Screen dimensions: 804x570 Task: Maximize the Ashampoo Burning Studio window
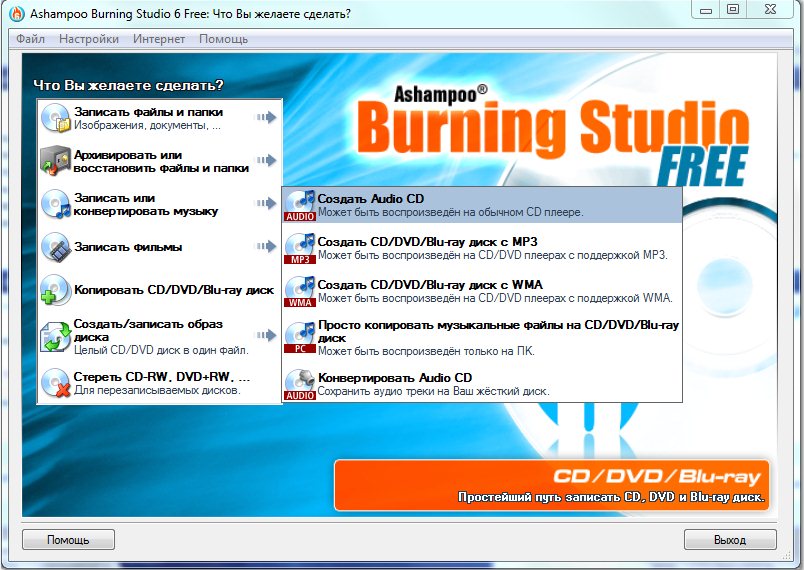coord(733,10)
